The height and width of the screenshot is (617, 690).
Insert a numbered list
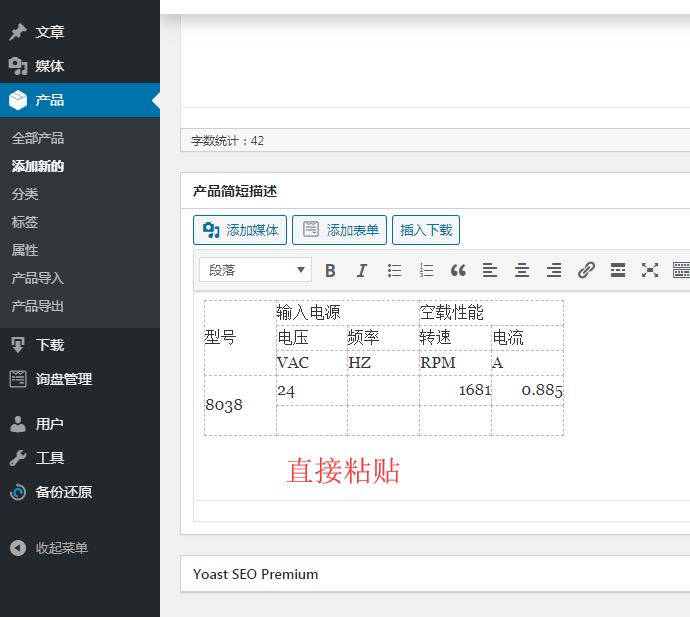coord(426,270)
